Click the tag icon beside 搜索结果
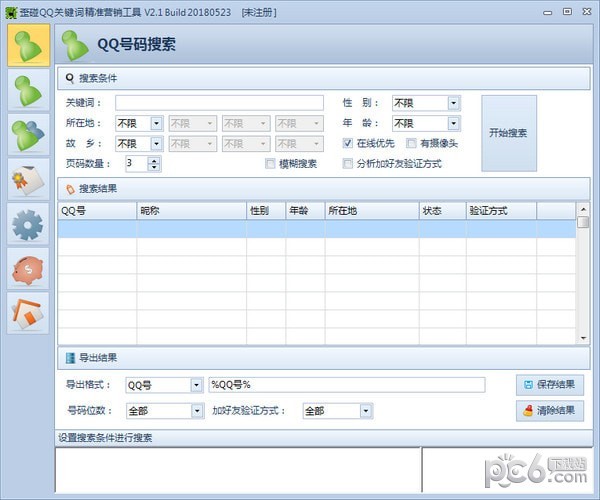Viewport: 600px width, 500px height. click(70, 189)
